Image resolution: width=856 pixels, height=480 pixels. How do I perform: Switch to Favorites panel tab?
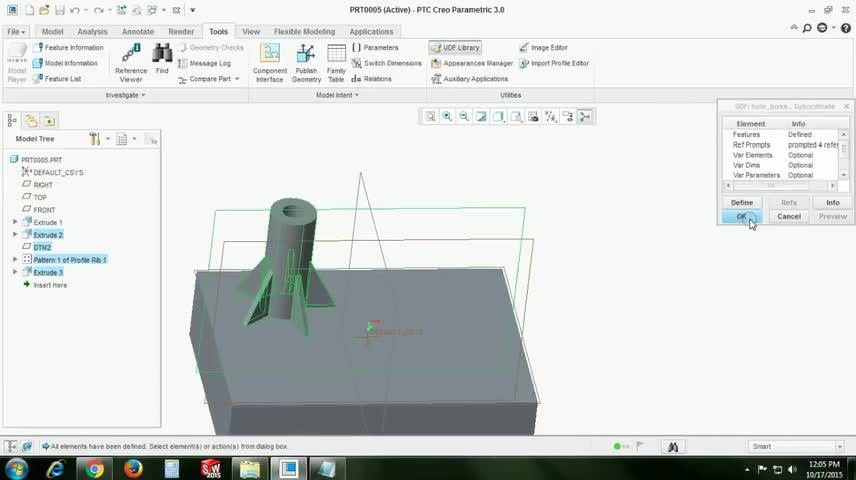(x=49, y=120)
